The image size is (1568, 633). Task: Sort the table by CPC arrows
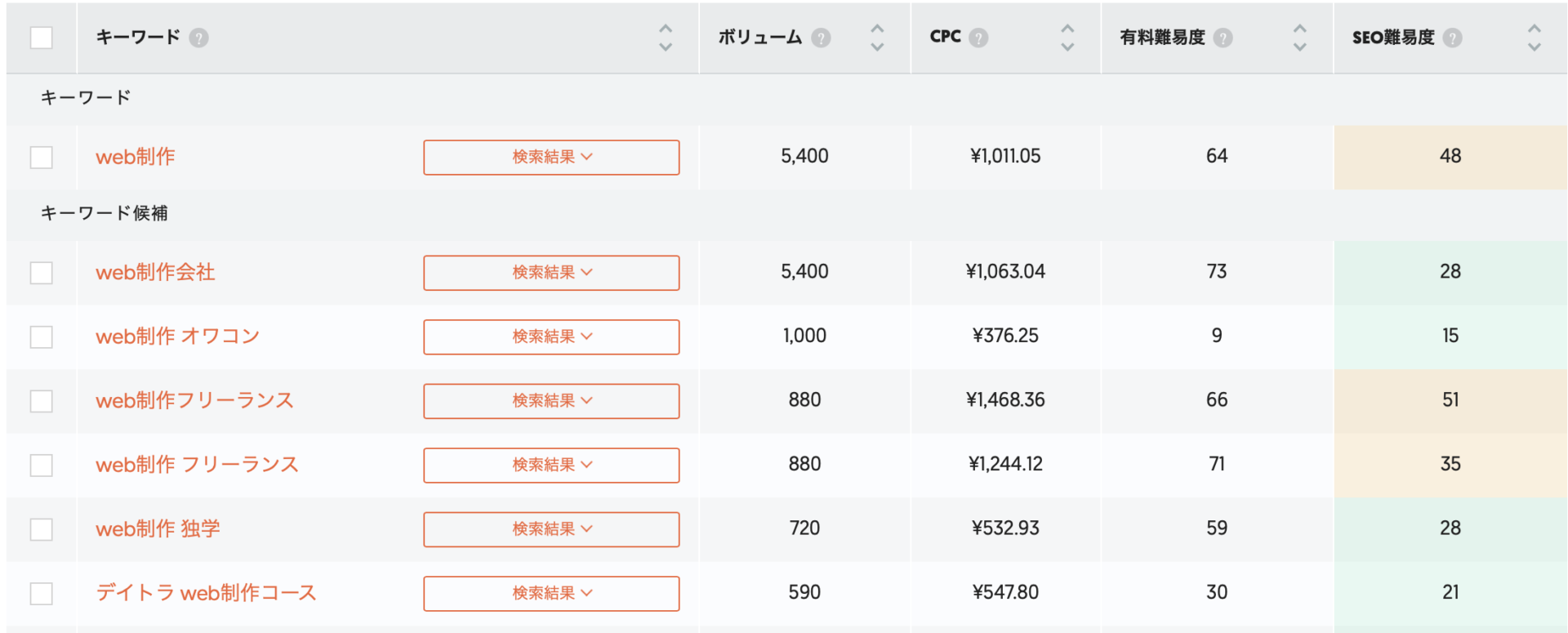pyautogui.click(x=1067, y=38)
